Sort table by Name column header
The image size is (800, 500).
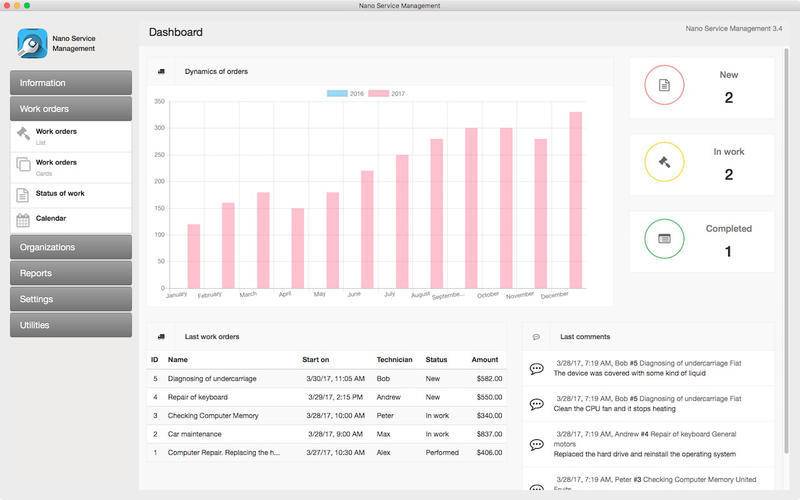[178, 360]
